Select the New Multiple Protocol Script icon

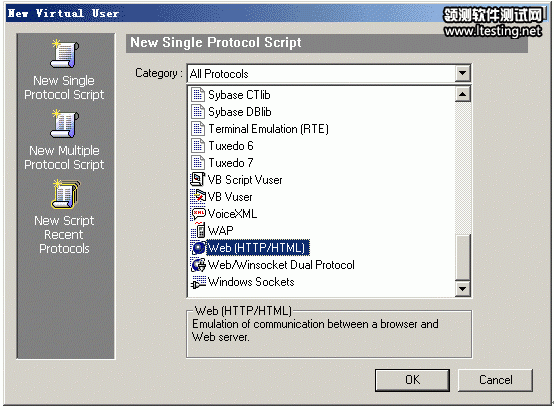tap(65, 123)
